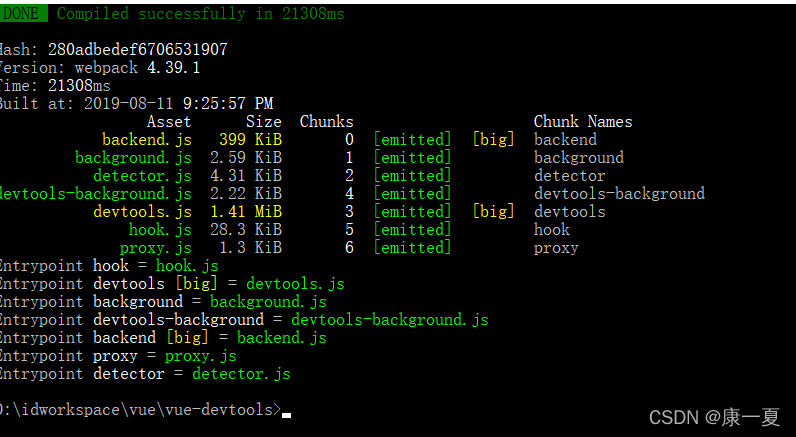Click the build hash value 280adbedef6706531907
Screen dimensions: 796x437
[137, 50]
